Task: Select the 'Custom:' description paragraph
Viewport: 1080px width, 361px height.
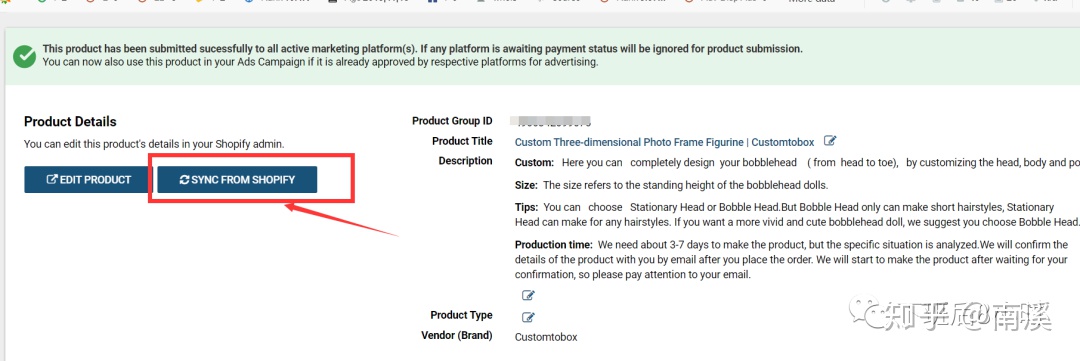Action: 797,163
